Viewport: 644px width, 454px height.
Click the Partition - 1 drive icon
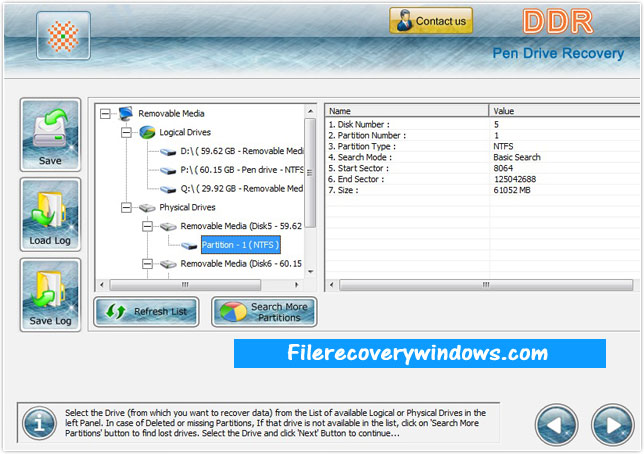point(189,245)
